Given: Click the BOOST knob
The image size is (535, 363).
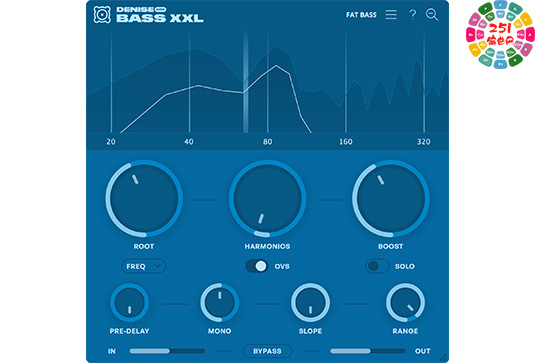Looking at the screenshot, I should coord(391,199).
